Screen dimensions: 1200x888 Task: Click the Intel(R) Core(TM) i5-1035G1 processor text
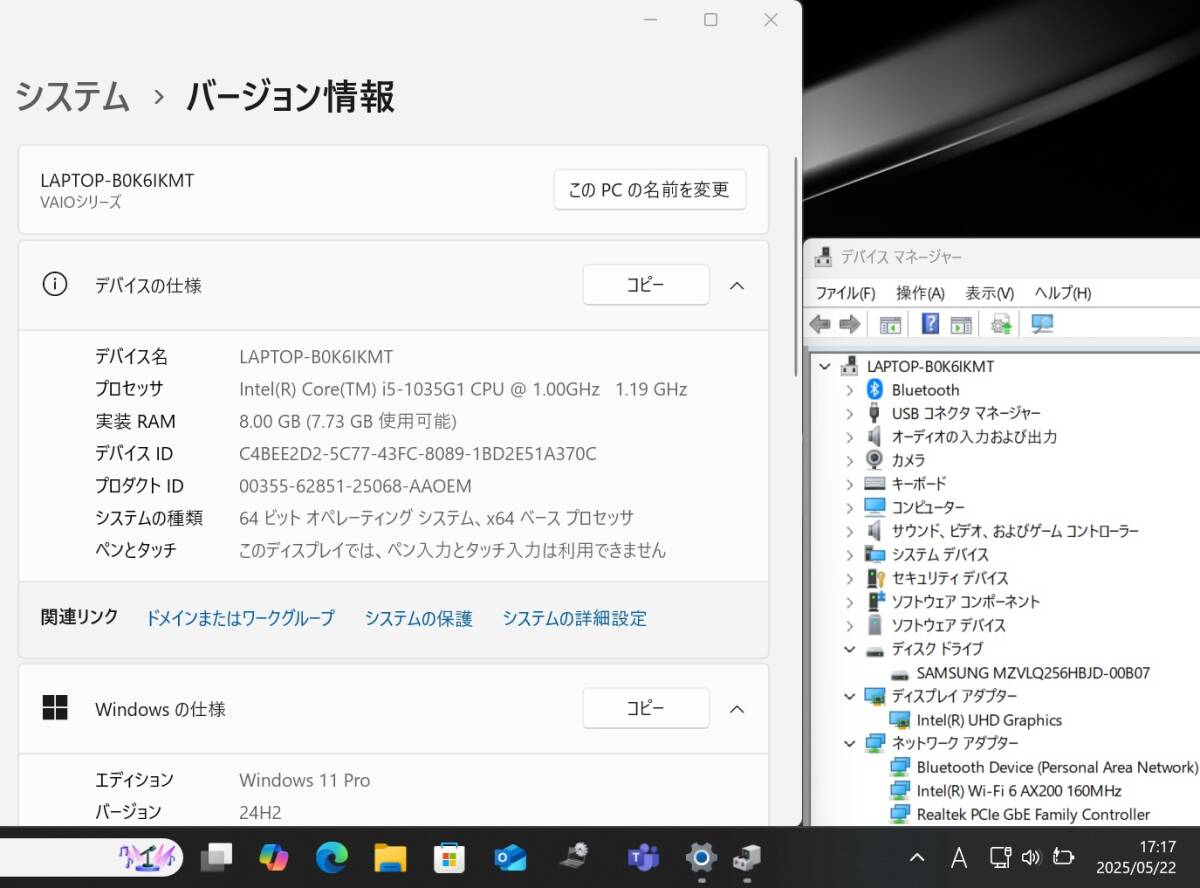(x=463, y=389)
